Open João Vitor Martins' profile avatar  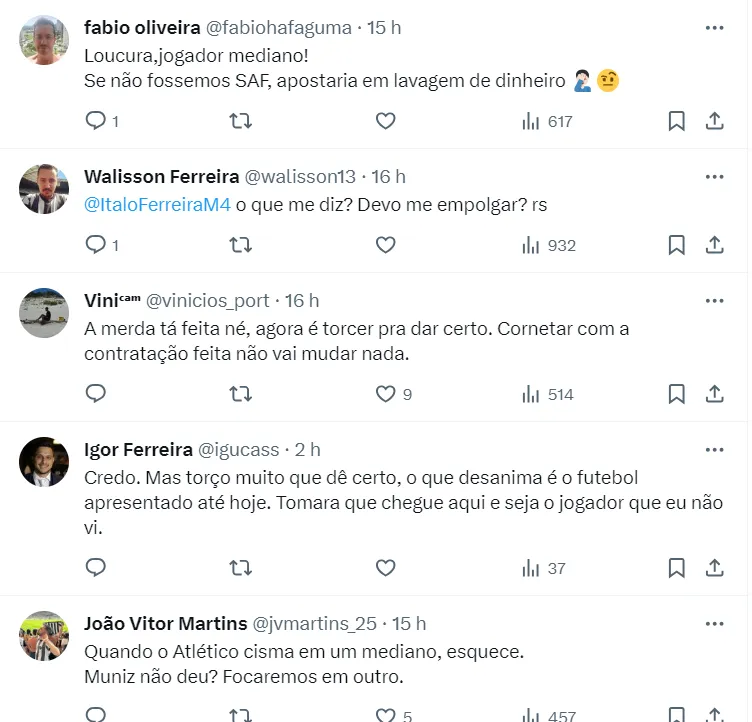44,635
